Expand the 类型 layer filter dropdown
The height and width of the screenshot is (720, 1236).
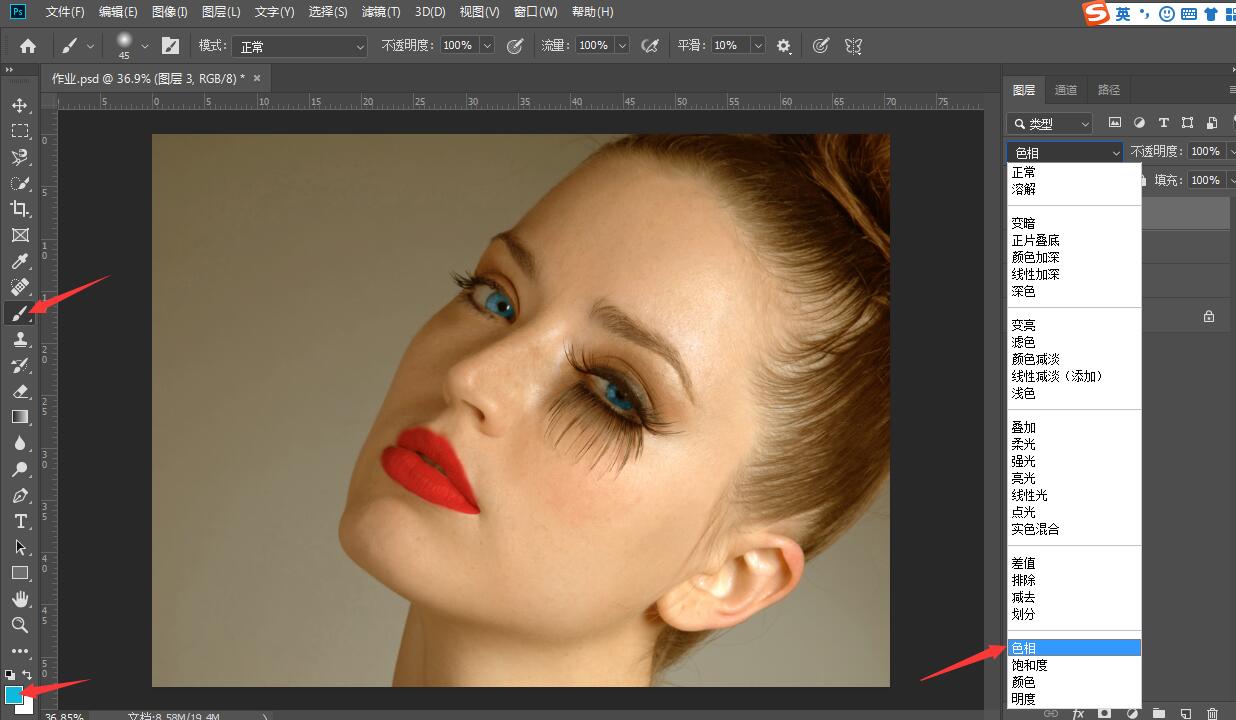1050,123
